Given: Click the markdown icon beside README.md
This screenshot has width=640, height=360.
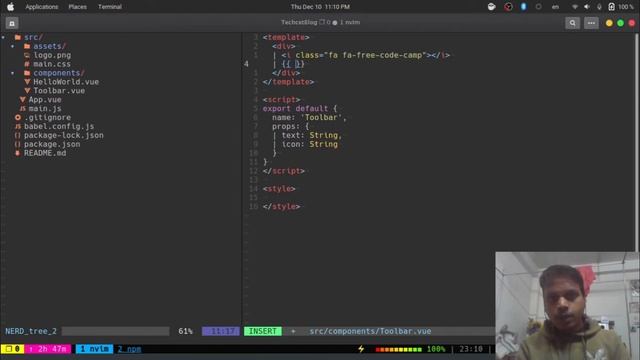Looking at the screenshot, I should [17, 153].
